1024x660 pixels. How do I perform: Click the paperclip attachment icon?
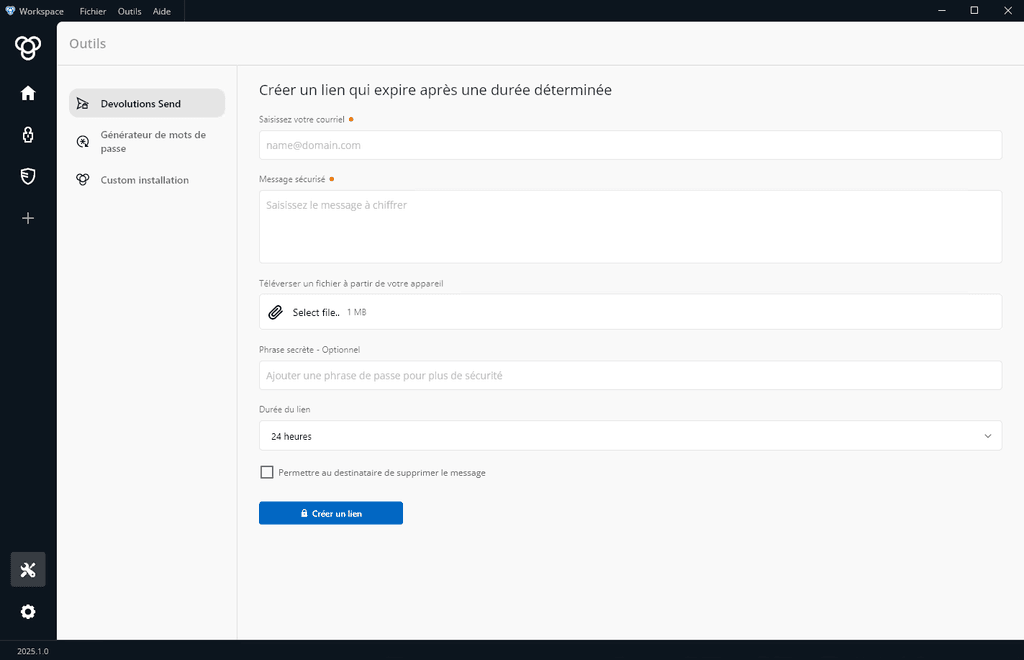(x=276, y=313)
